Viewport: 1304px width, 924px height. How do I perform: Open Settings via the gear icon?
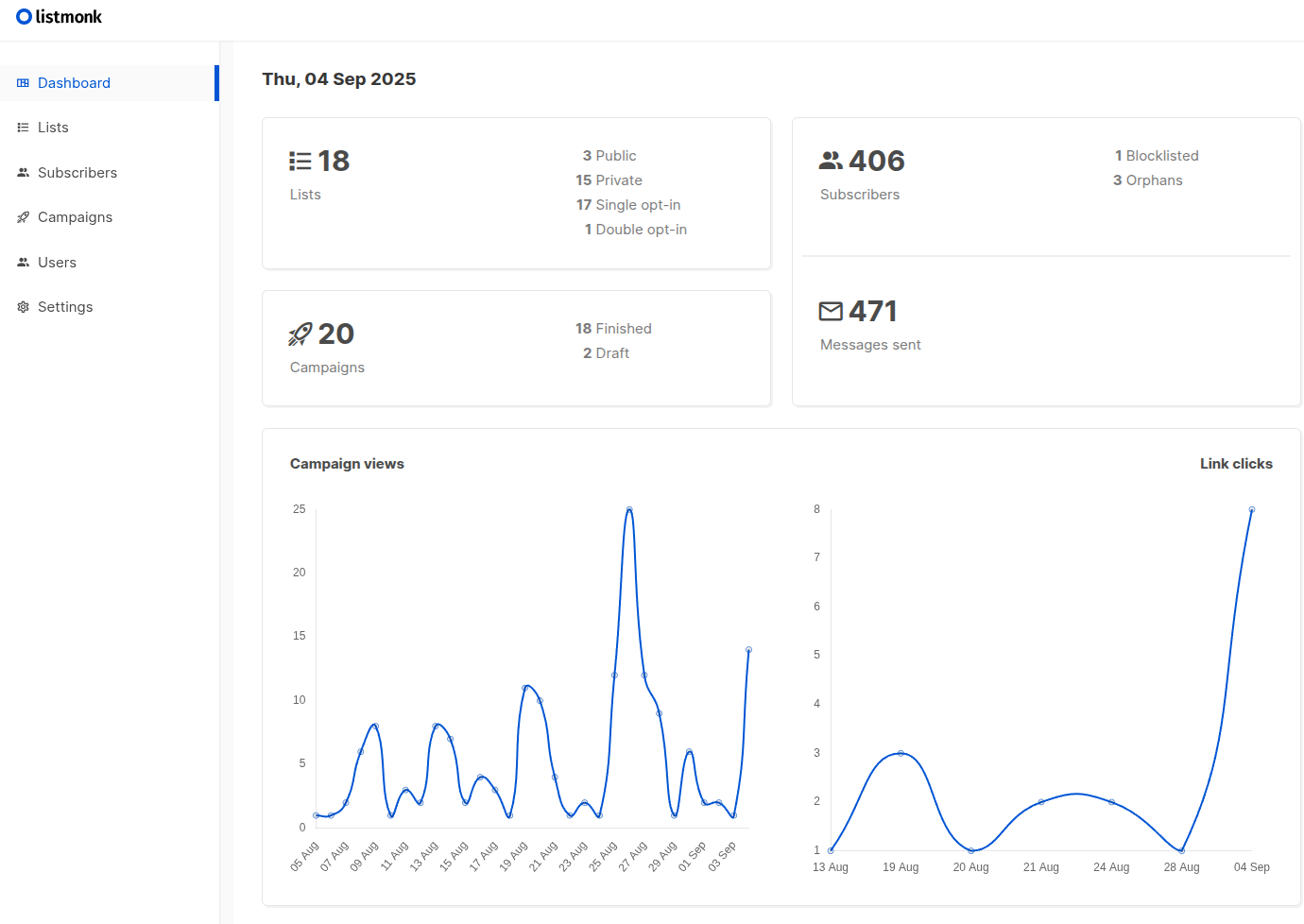point(23,306)
